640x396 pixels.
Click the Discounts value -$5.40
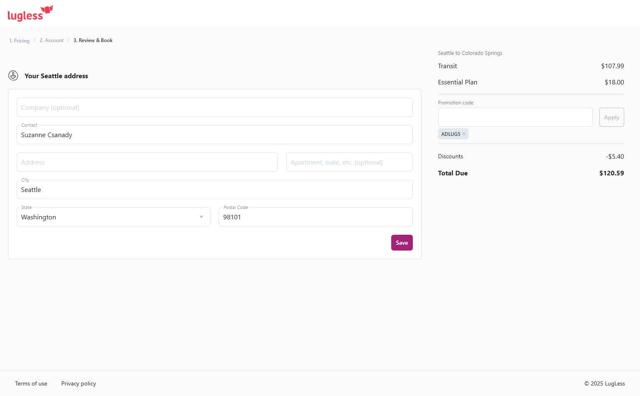(615, 156)
